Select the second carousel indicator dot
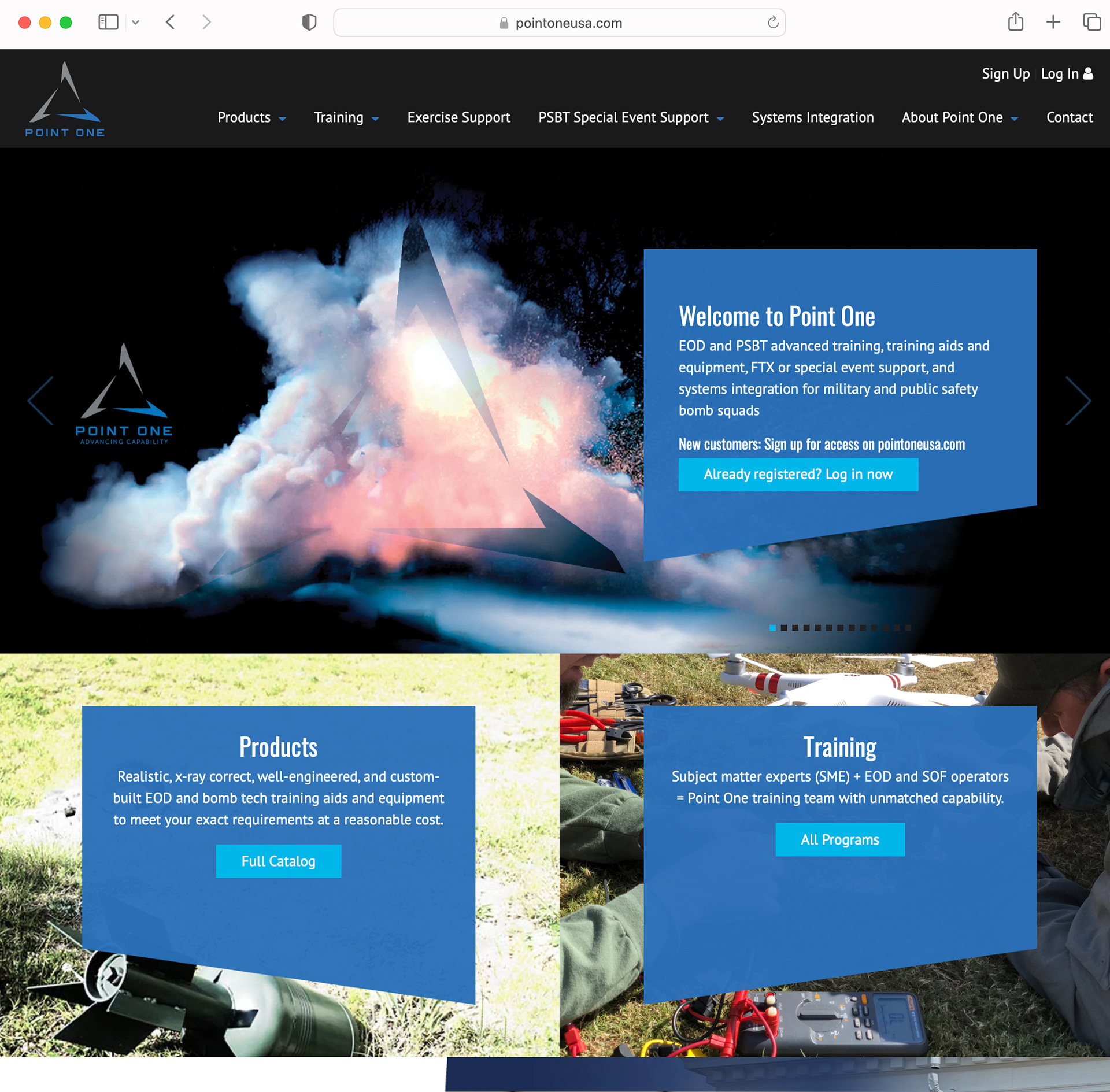The height and width of the screenshot is (1092, 1110). pos(784,628)
